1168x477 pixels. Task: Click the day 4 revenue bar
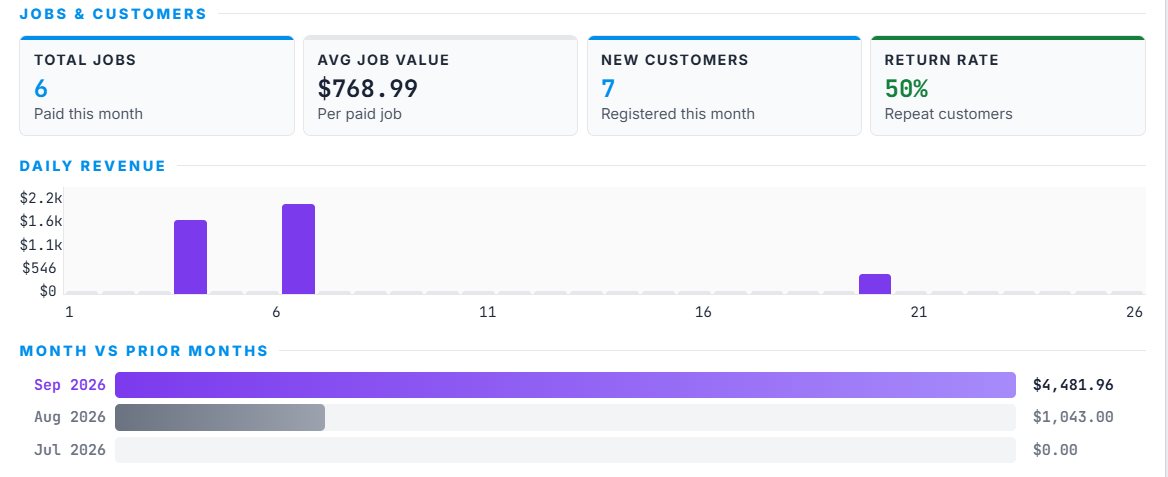pyautogui.click(x=190, y=257)
